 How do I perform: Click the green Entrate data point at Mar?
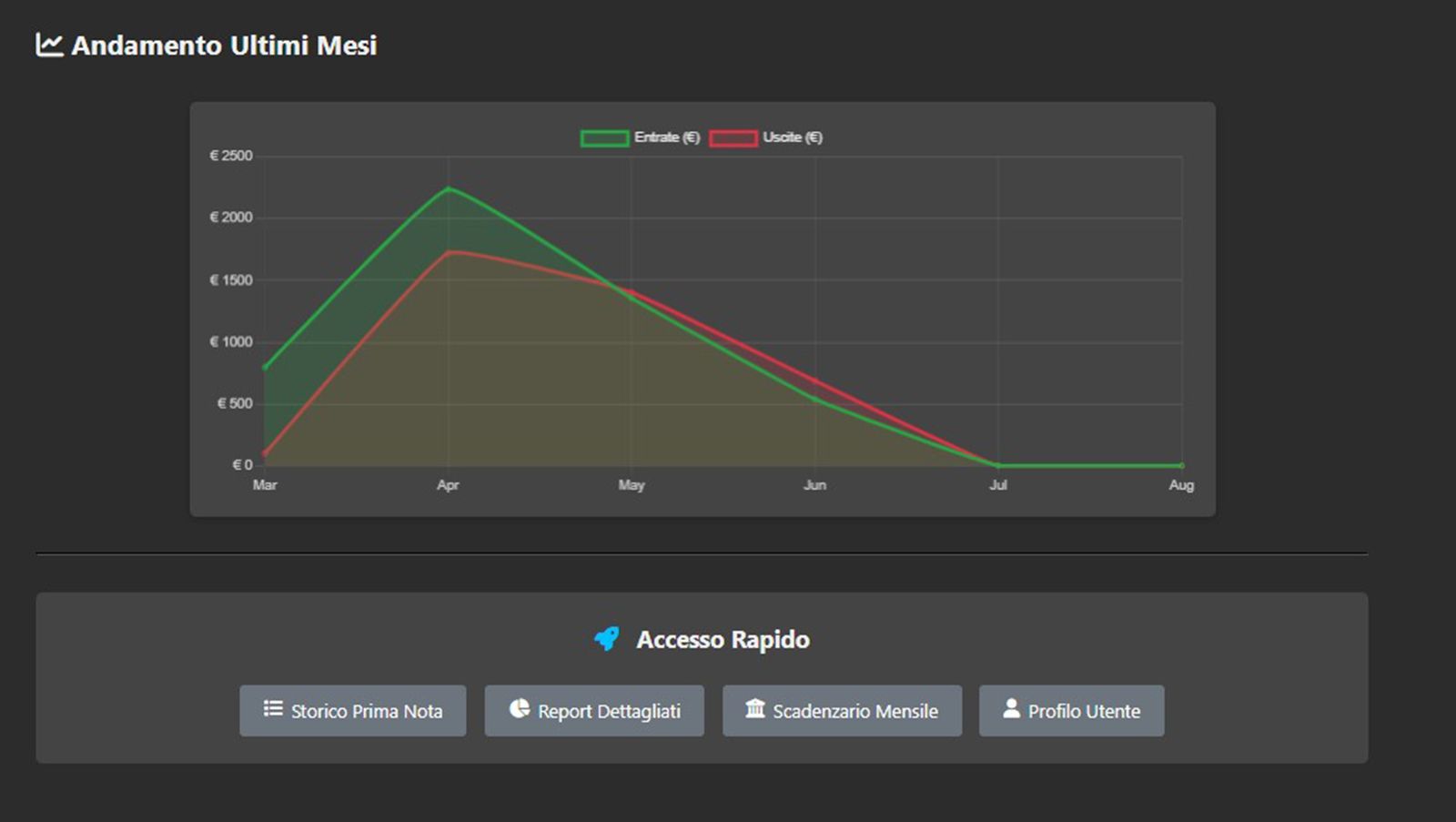[265, 368]
